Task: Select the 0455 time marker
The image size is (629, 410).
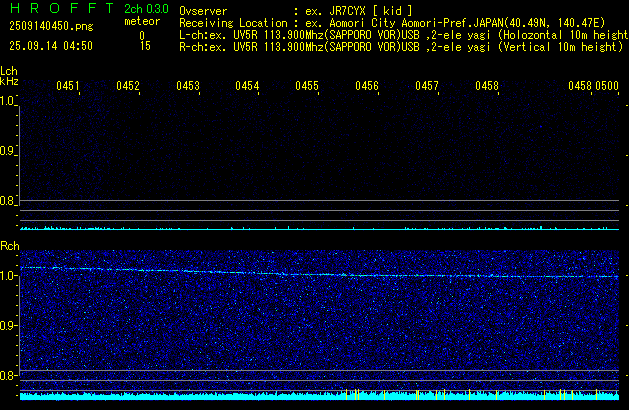Action: pos(307,86)
